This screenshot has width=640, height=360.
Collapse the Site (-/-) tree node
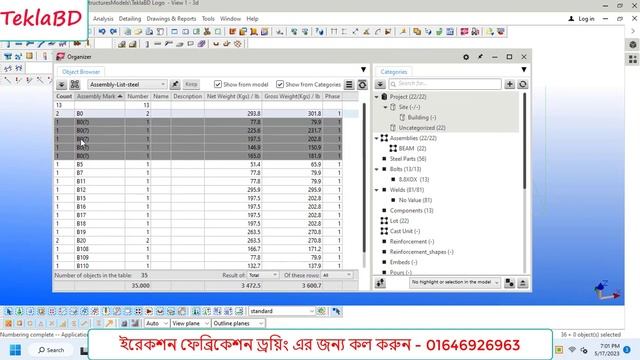coord(385,107)
